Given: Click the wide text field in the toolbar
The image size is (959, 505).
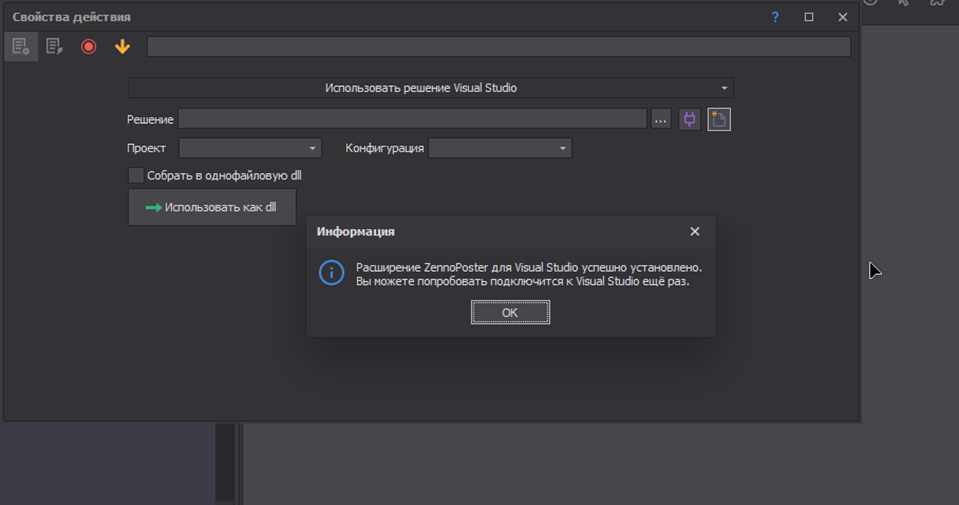Looking at the screenshot, I should pos(498,46).
